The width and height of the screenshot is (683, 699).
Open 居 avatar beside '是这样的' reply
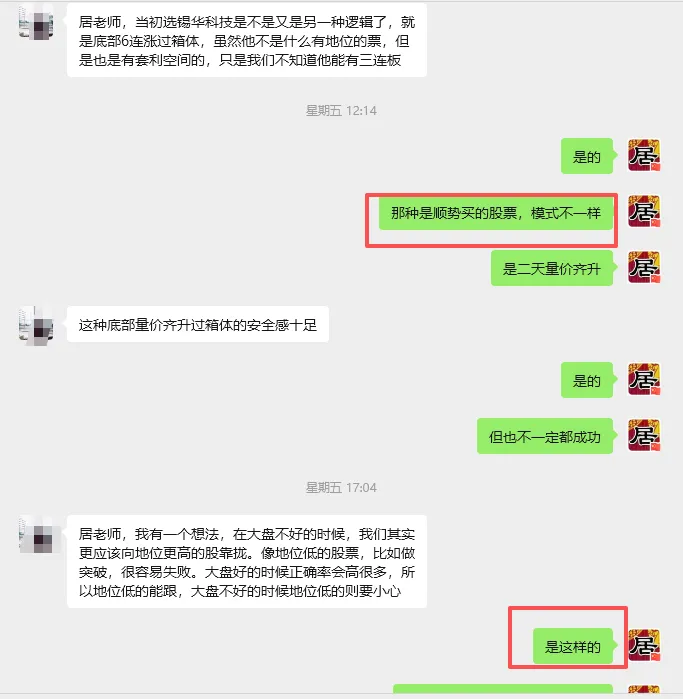click(644, 645)
